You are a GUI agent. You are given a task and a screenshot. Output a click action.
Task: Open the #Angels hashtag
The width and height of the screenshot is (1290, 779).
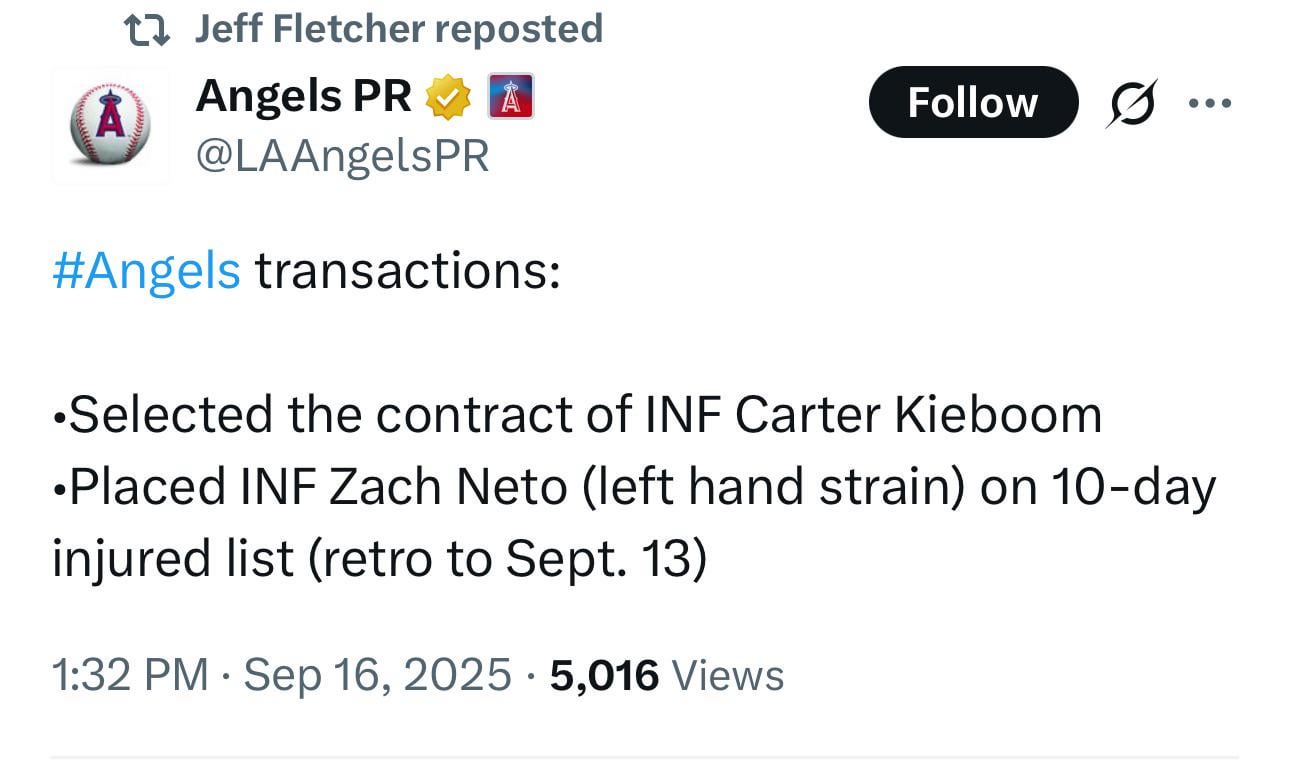(146, 271)
